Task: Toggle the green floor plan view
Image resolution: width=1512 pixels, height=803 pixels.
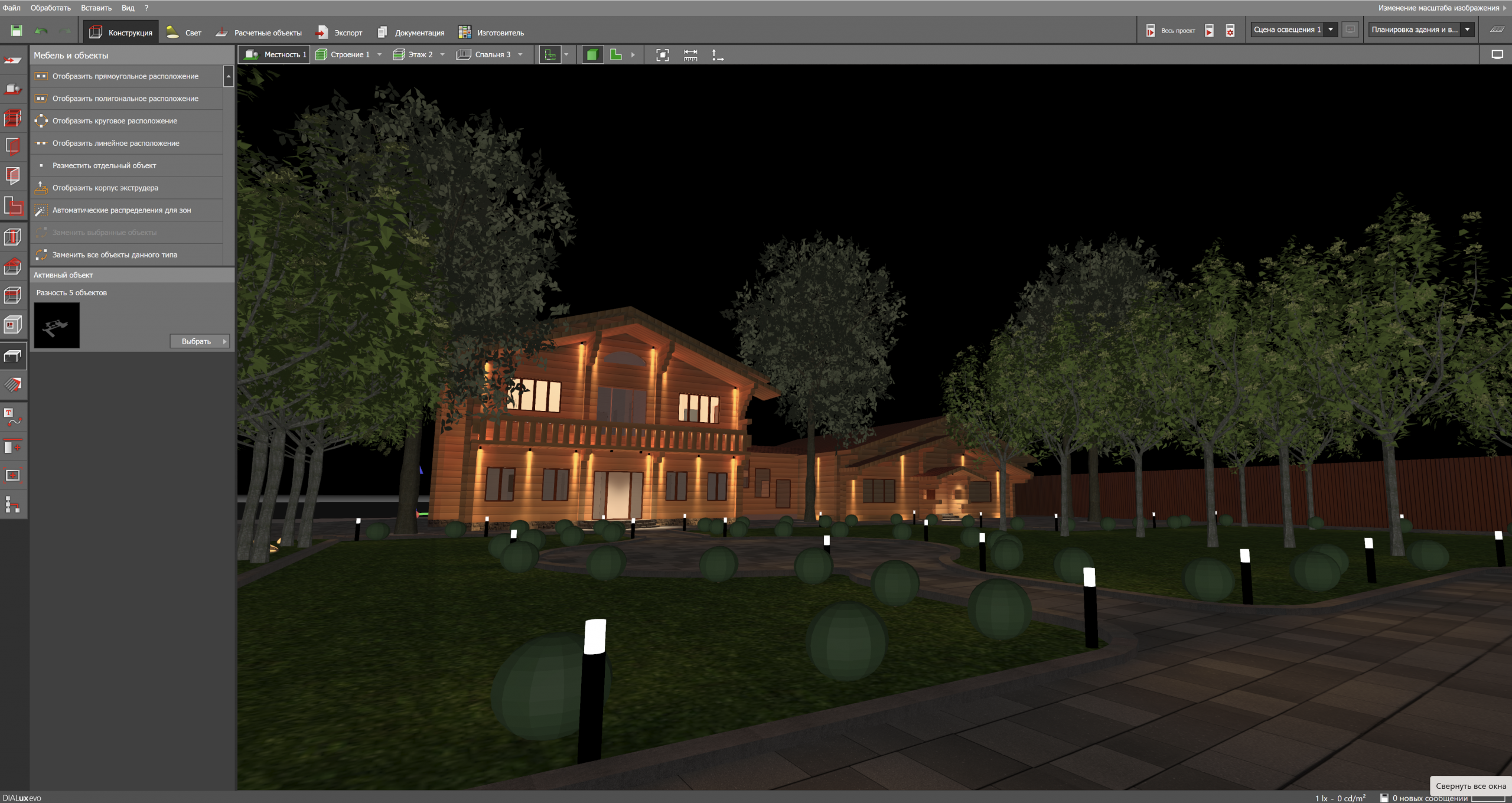Action: (615, 55)
